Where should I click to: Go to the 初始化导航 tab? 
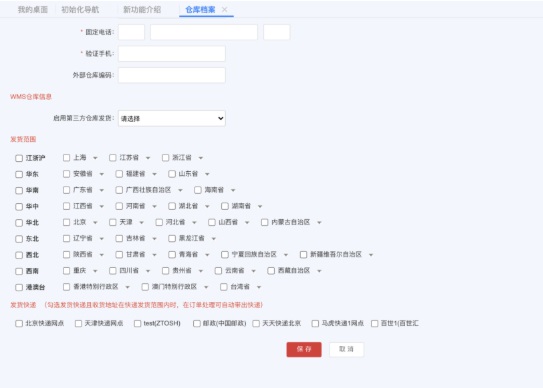click(x=80, y=10)
